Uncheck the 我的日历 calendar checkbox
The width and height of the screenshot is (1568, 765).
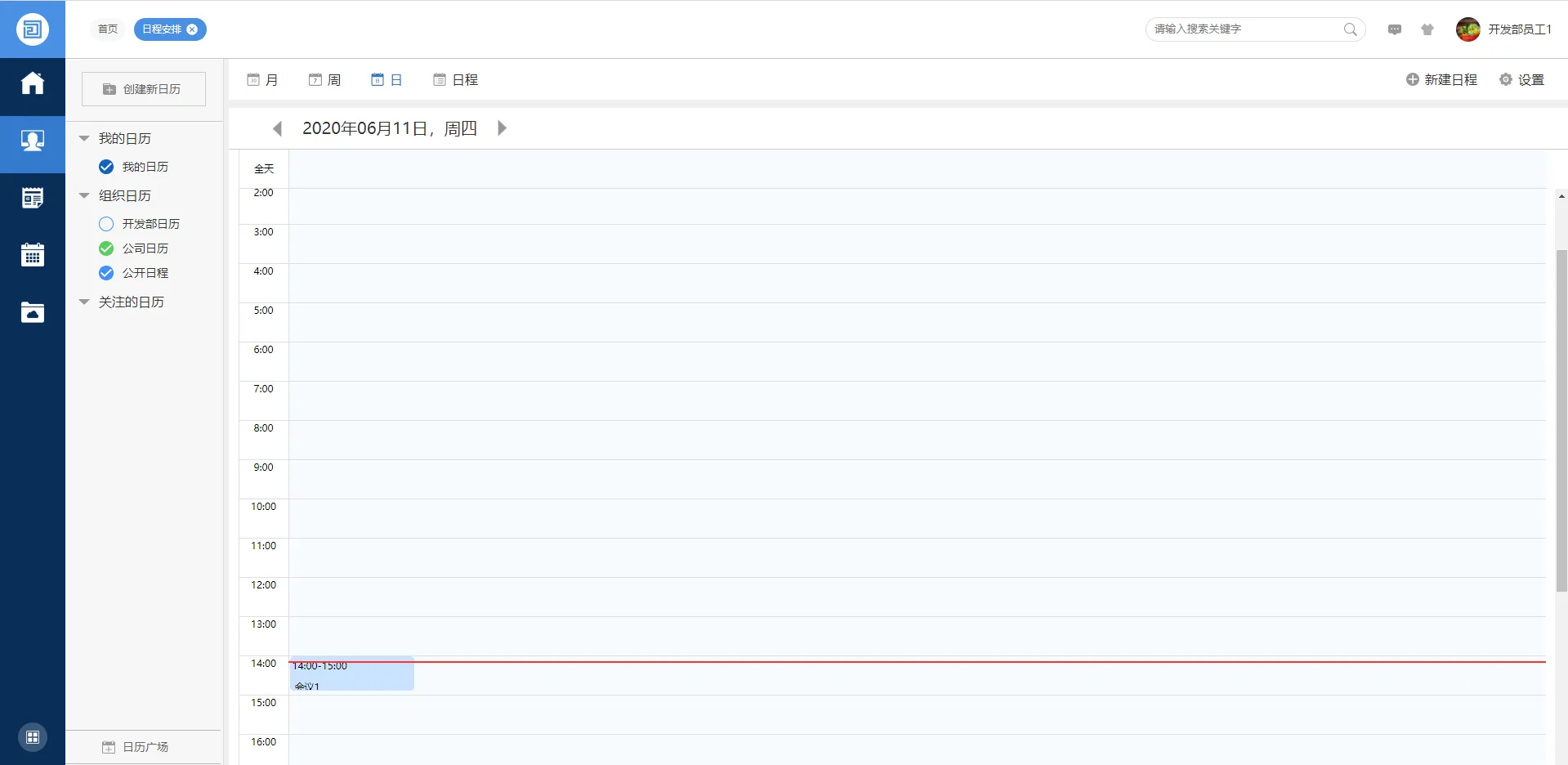(x=106, y=167)
